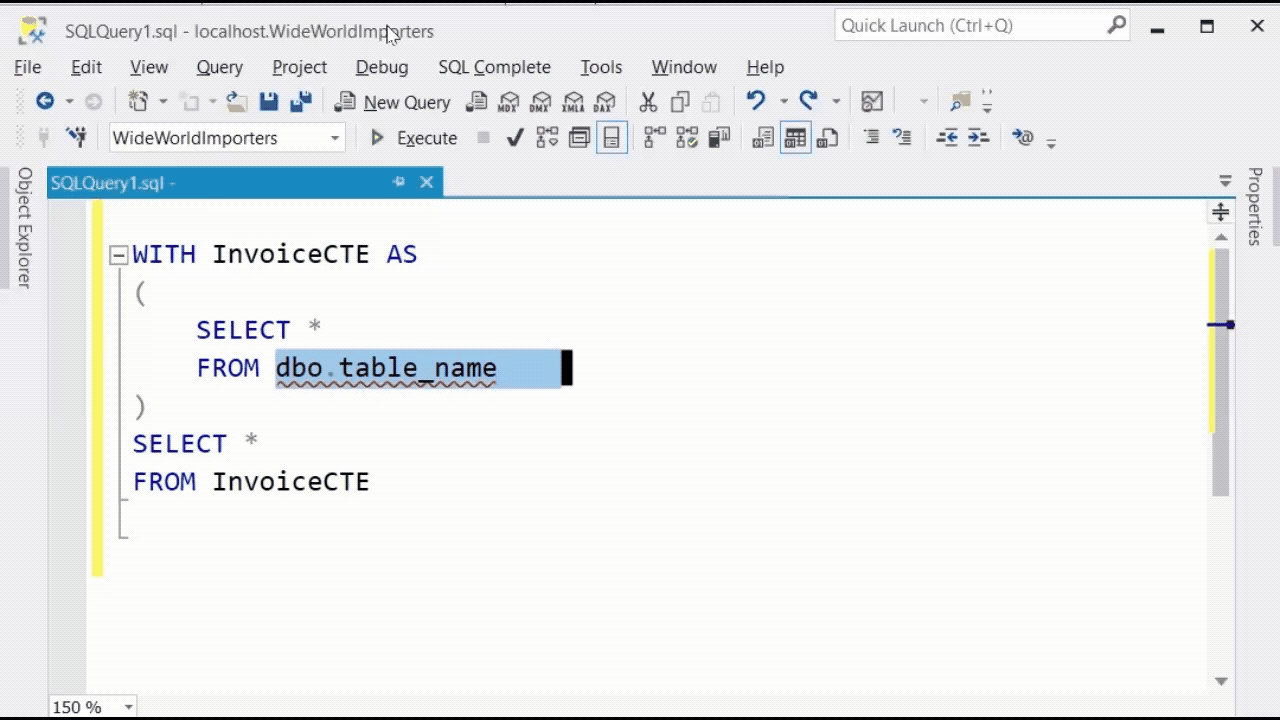This screenshot has width=1280, height=720.
Task: Decrease indent of the selected line
Action: [945, 137]
